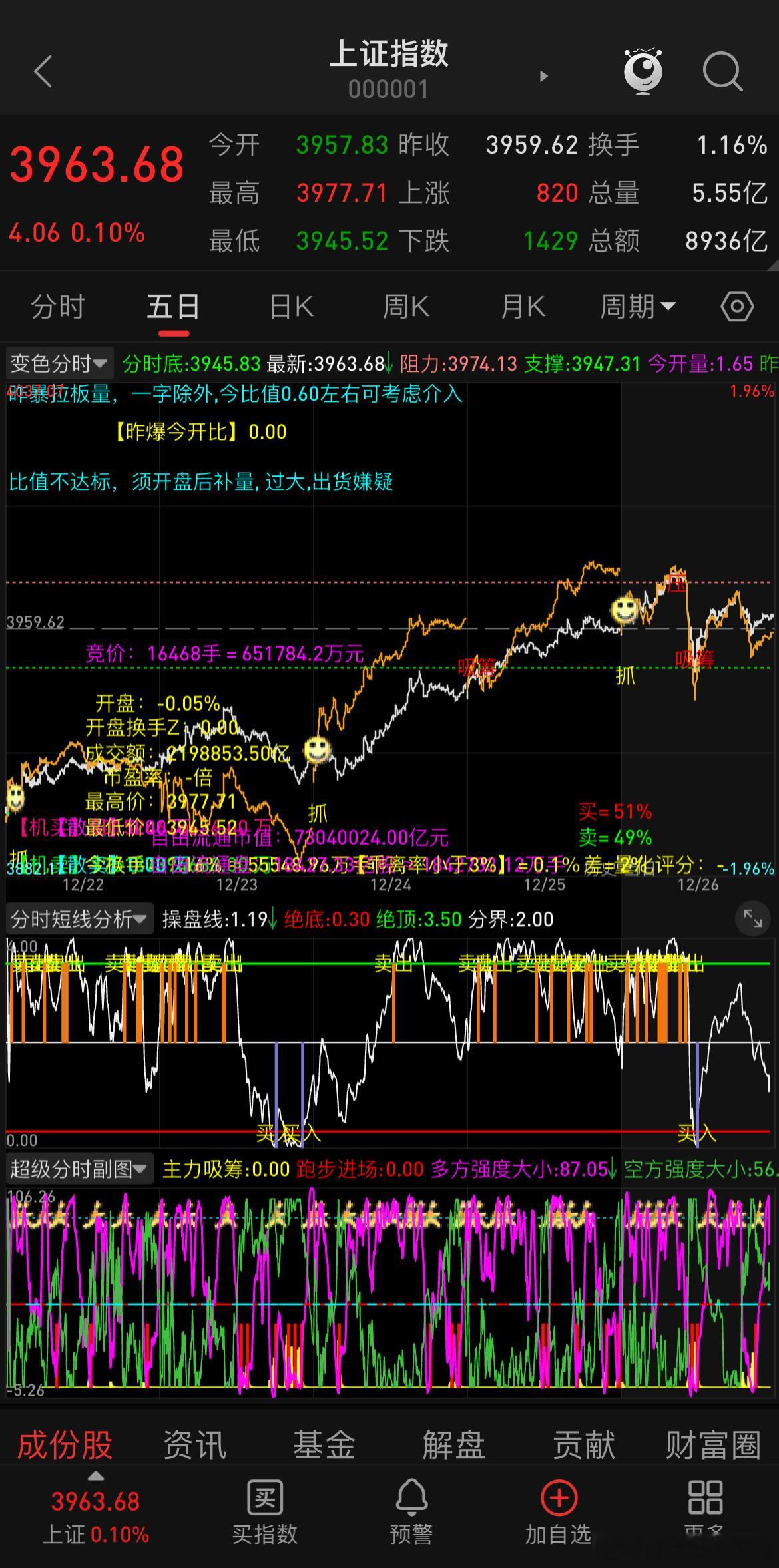
Task: Tap the 买= 51% label on chart
Action: (615, 811)
